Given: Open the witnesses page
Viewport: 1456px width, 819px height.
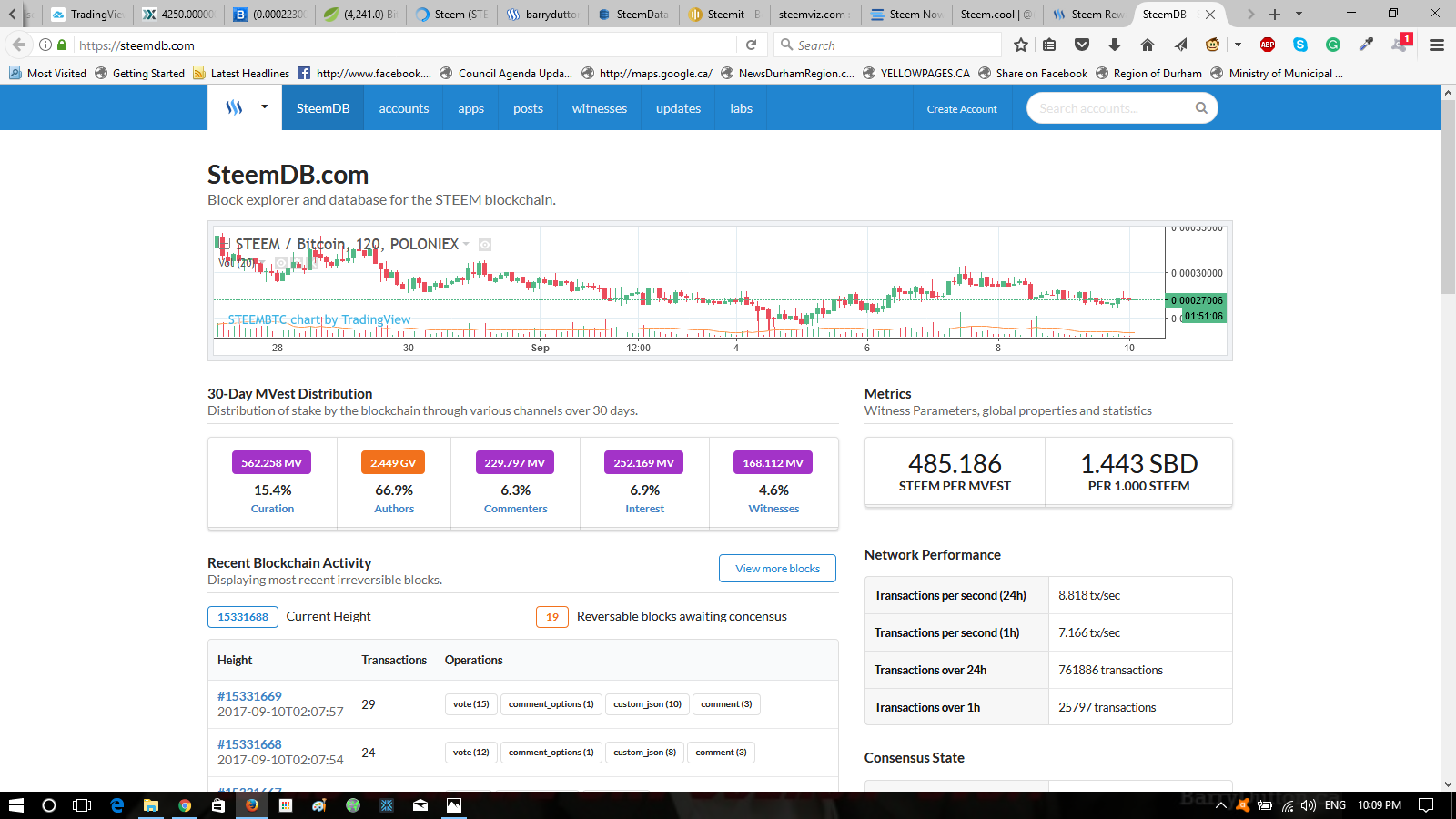Looking at the screenshot, I should pos(600,108).
